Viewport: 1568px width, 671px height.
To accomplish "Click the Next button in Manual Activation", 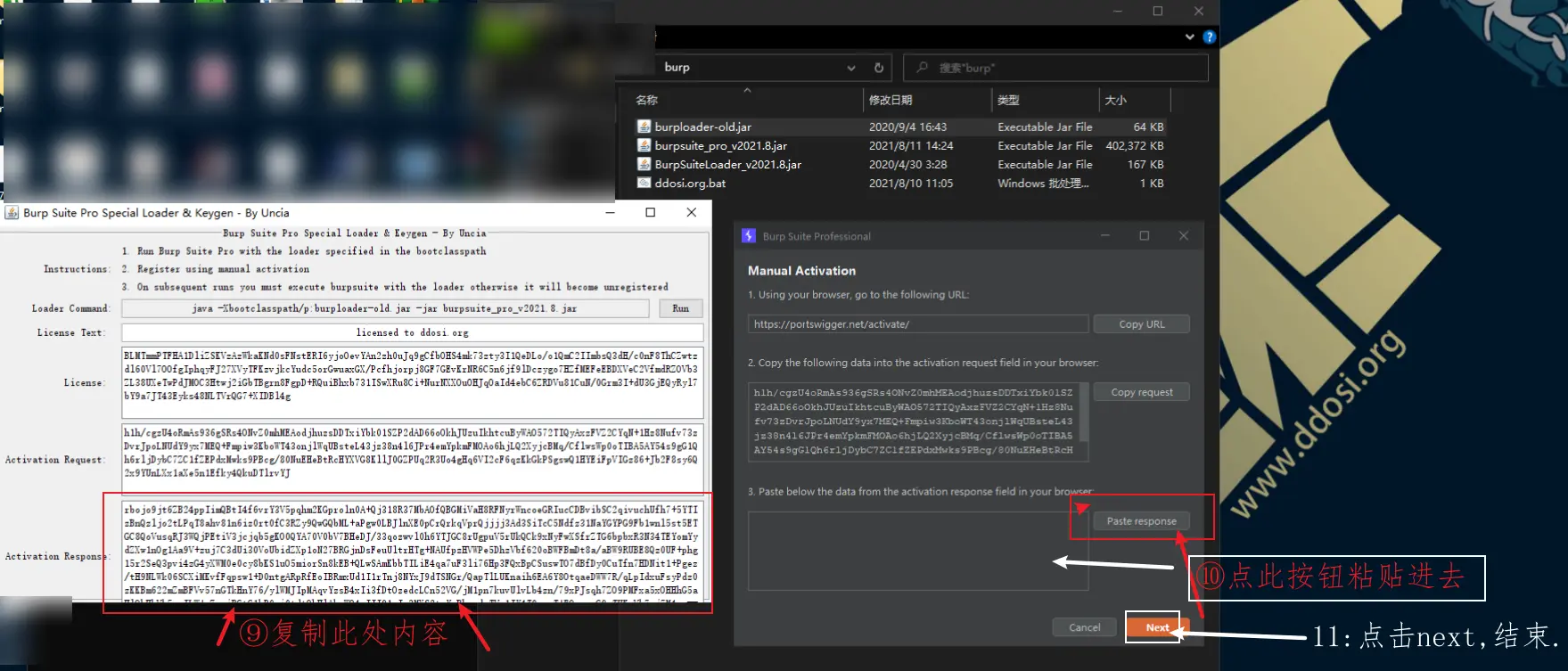I will point(1157,627).
